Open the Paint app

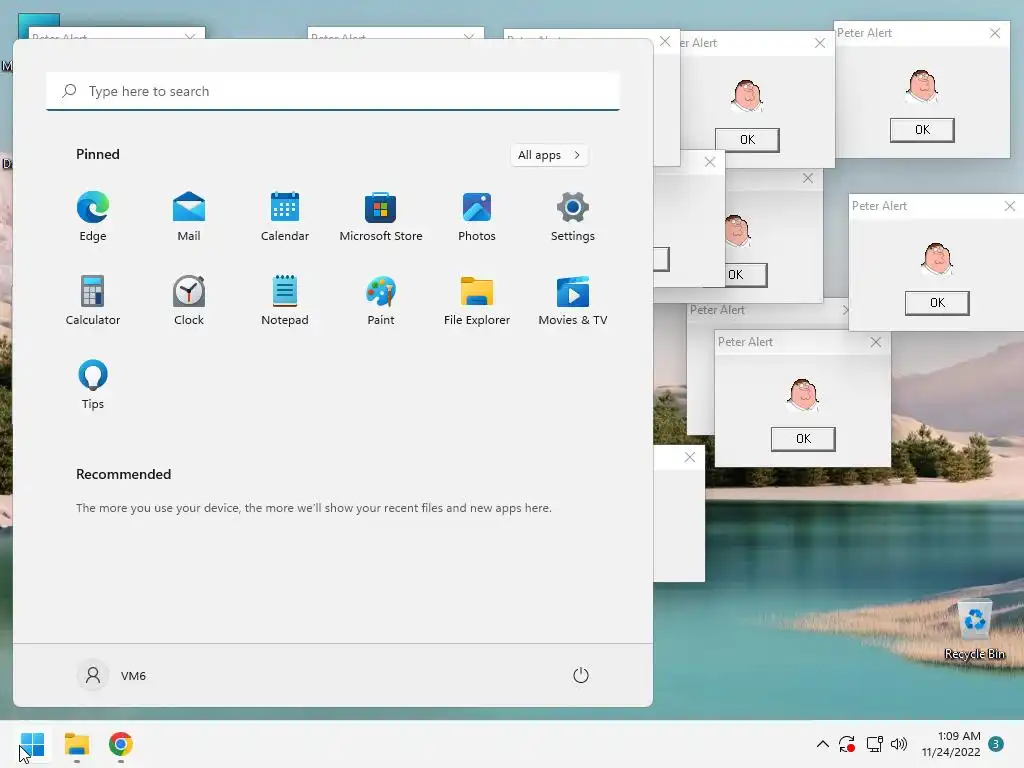(381, 301)
